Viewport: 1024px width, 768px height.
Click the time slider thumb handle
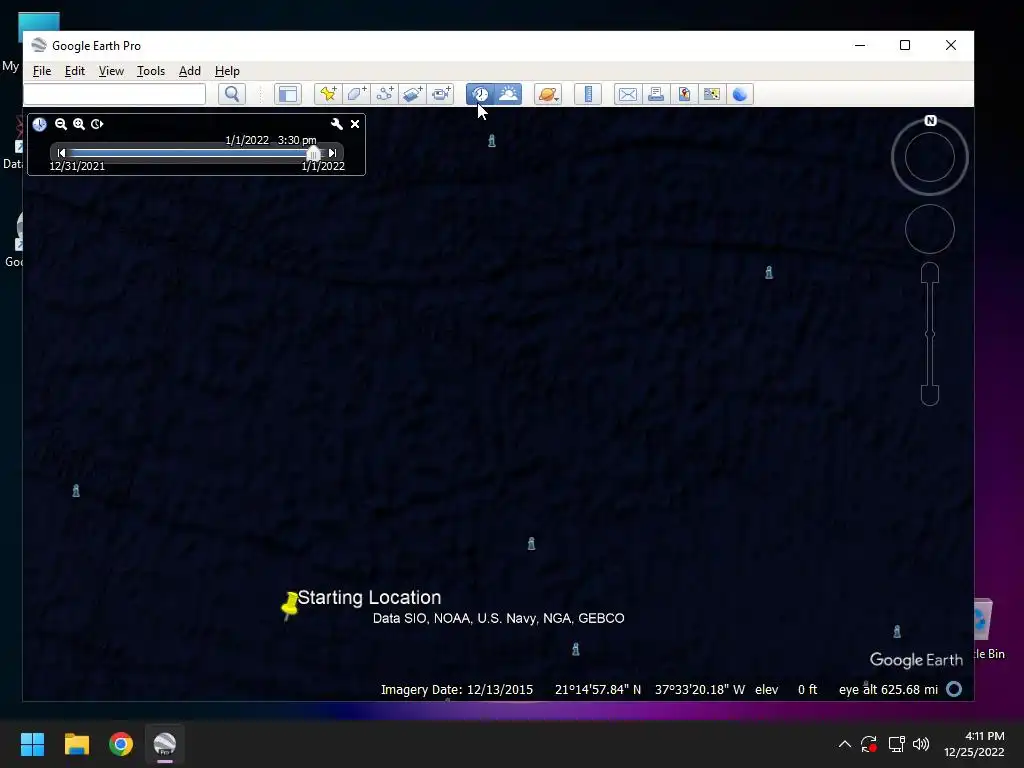[x=313, y=153]
